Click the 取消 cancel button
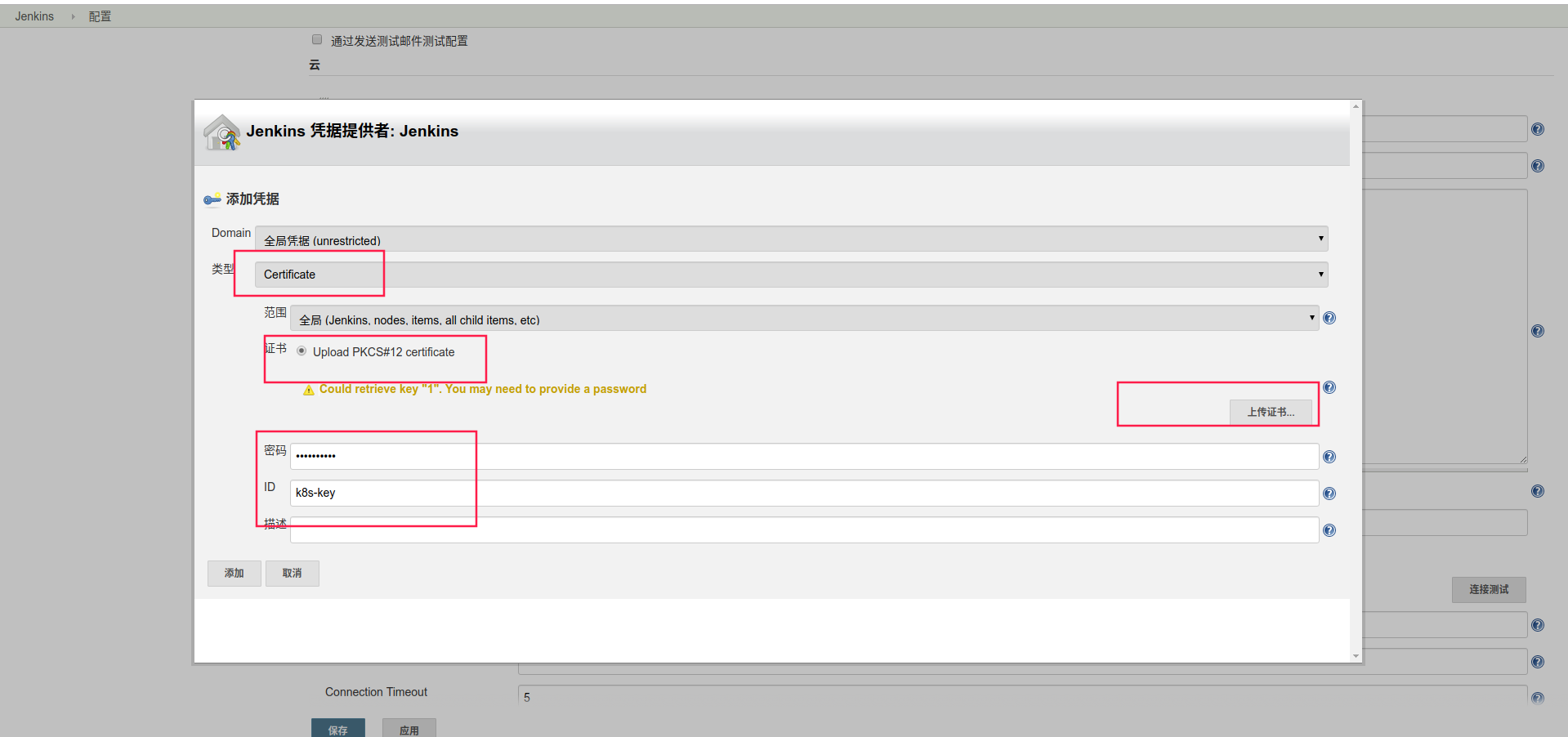The image size is (1568, 737). [293, 574]
